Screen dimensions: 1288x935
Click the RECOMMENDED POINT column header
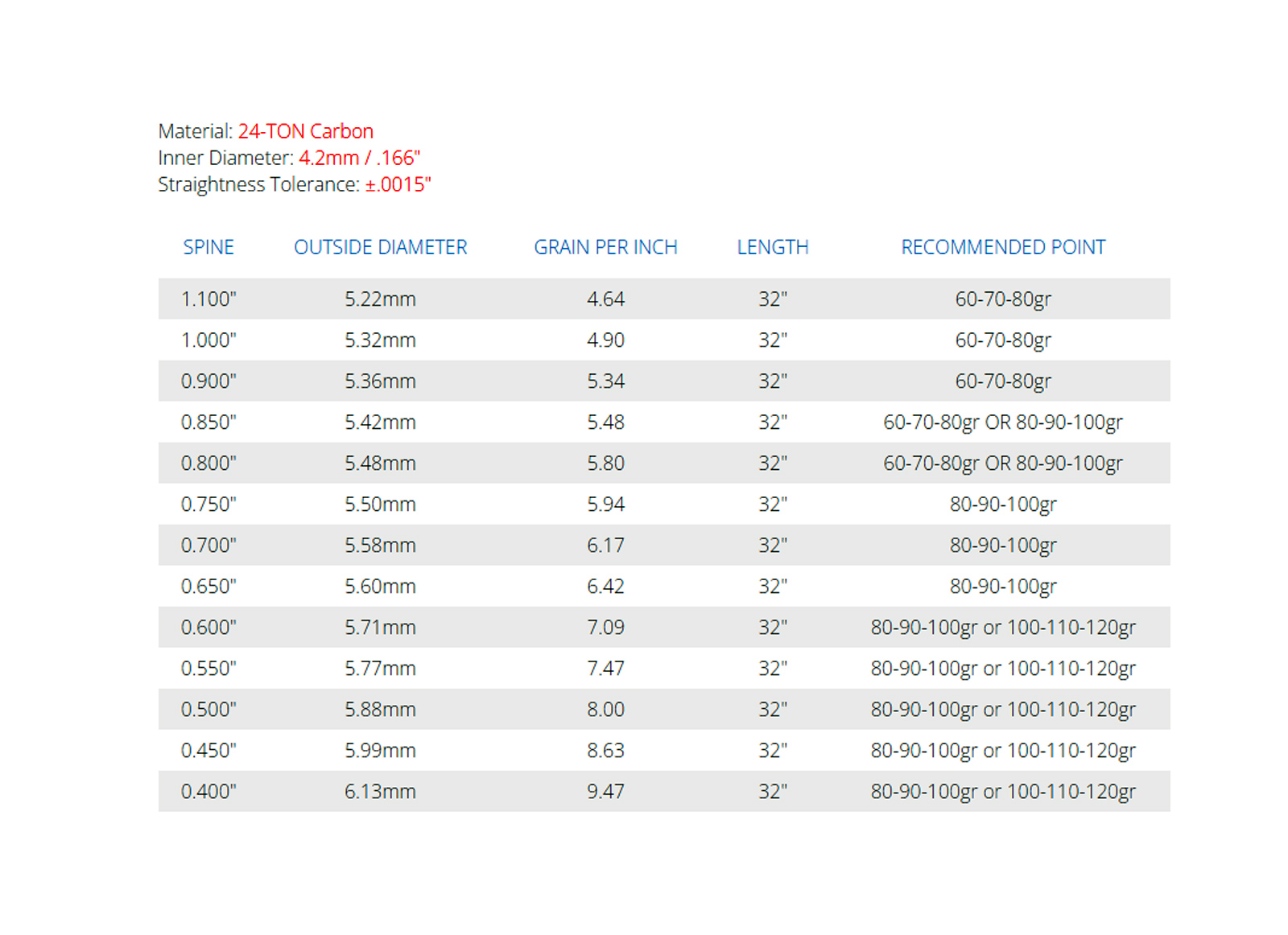(x=1002, y=247)
